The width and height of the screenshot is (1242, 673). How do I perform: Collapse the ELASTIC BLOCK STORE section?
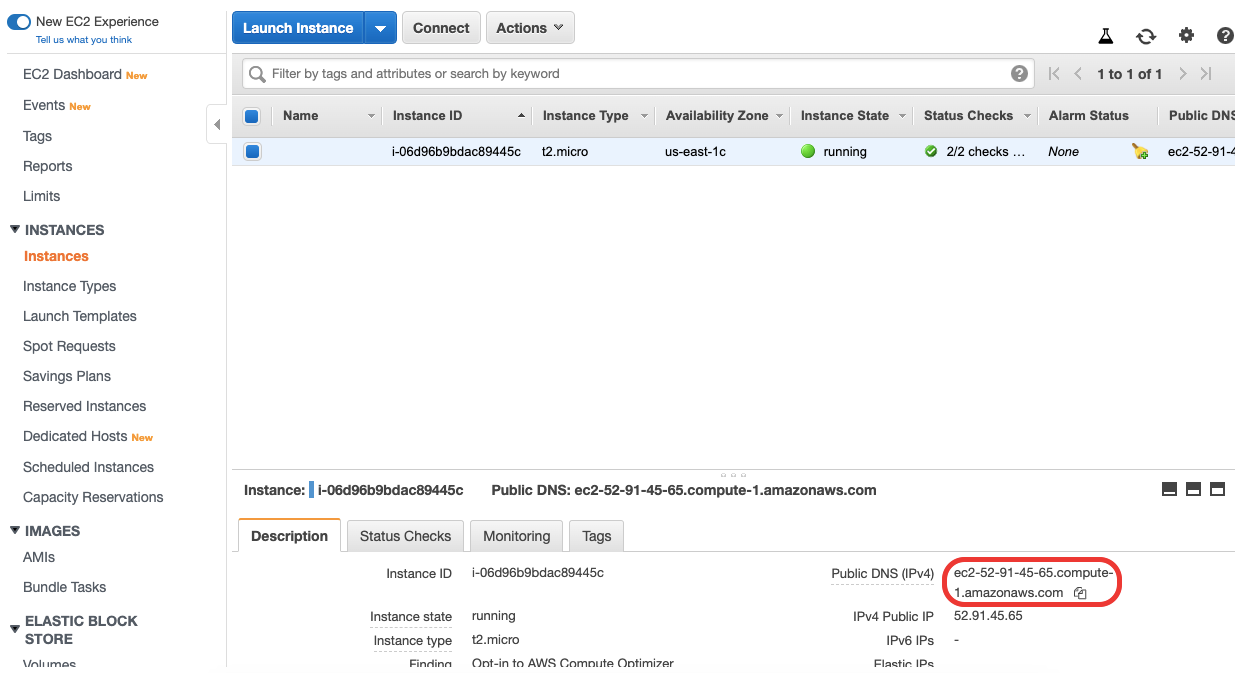tap(15, 629)
